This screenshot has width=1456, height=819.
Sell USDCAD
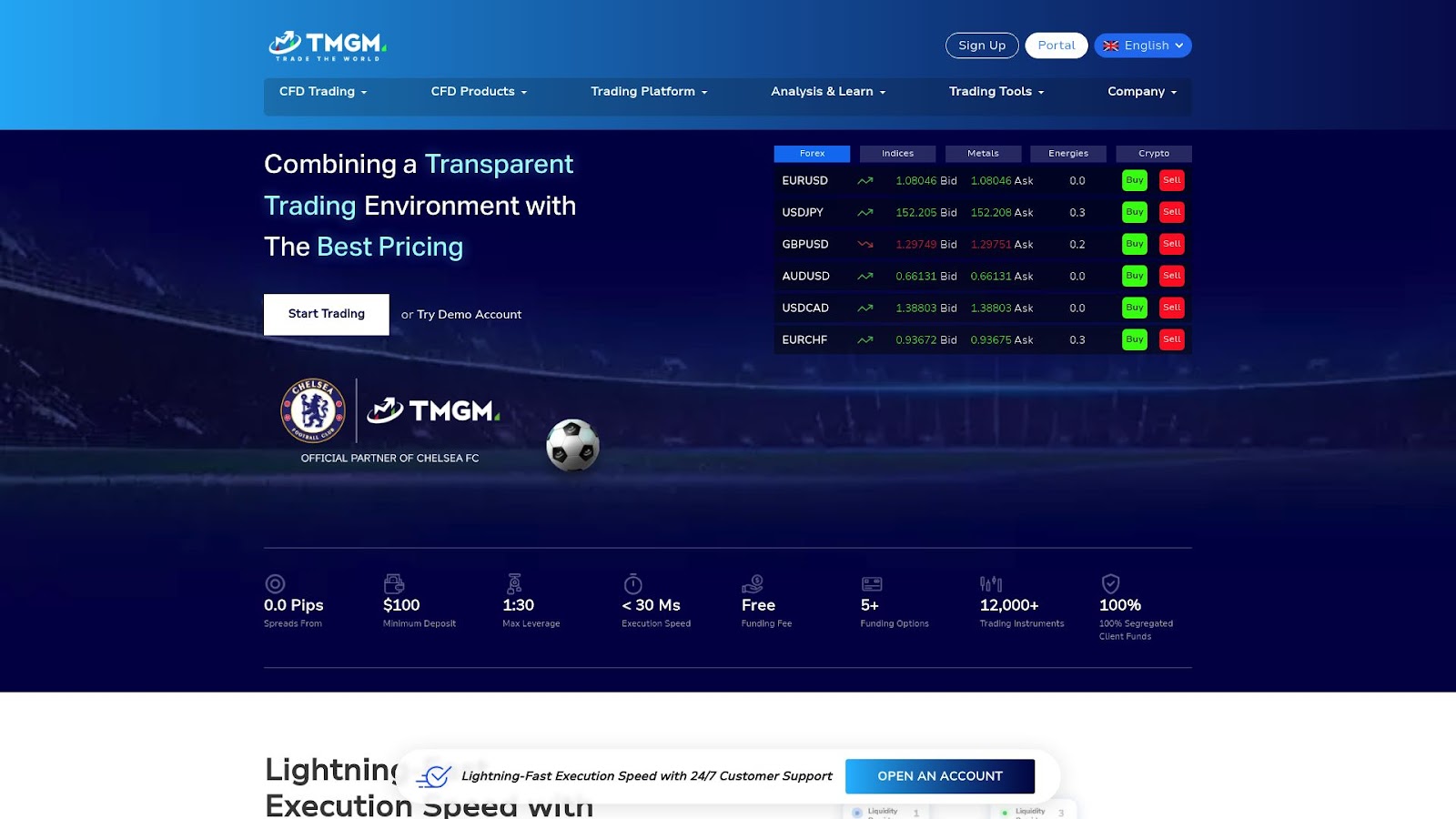pos(1172,308)
